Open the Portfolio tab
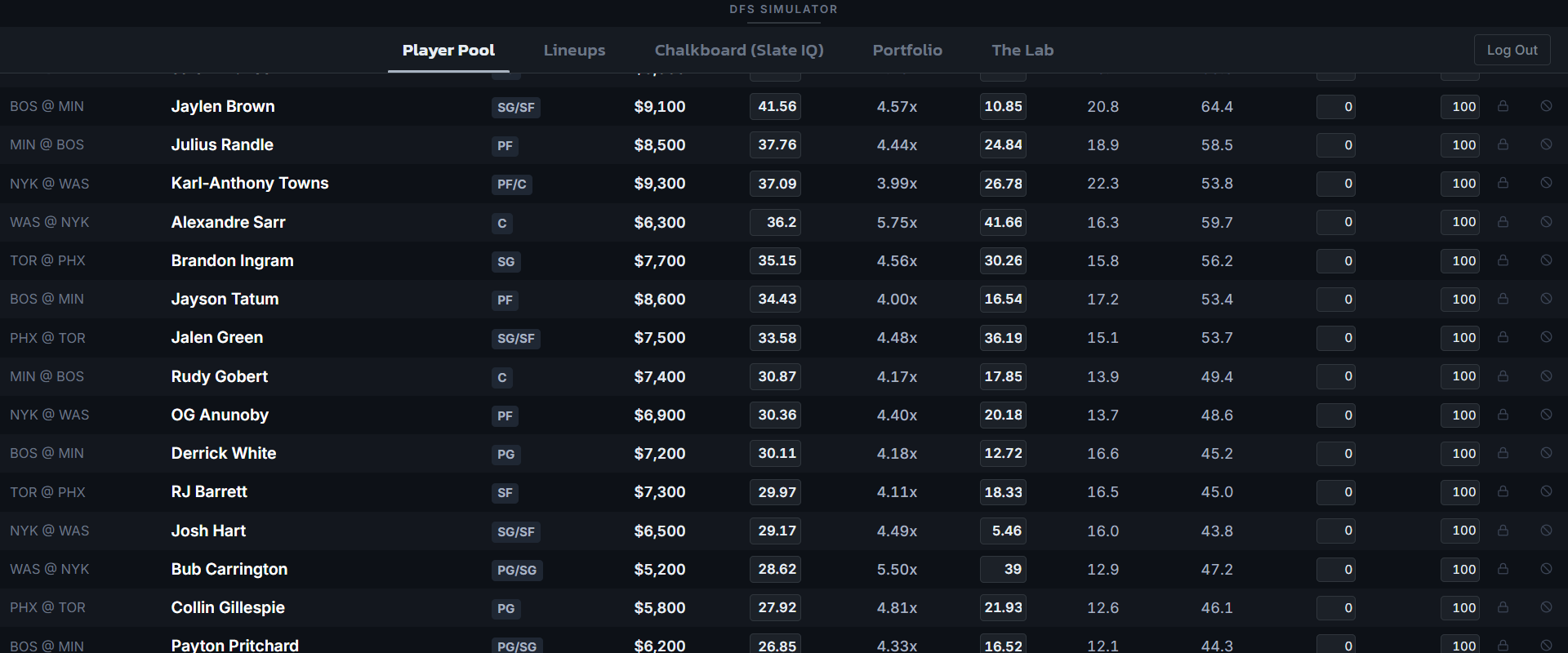1568x653 pixels. (907, 50)
